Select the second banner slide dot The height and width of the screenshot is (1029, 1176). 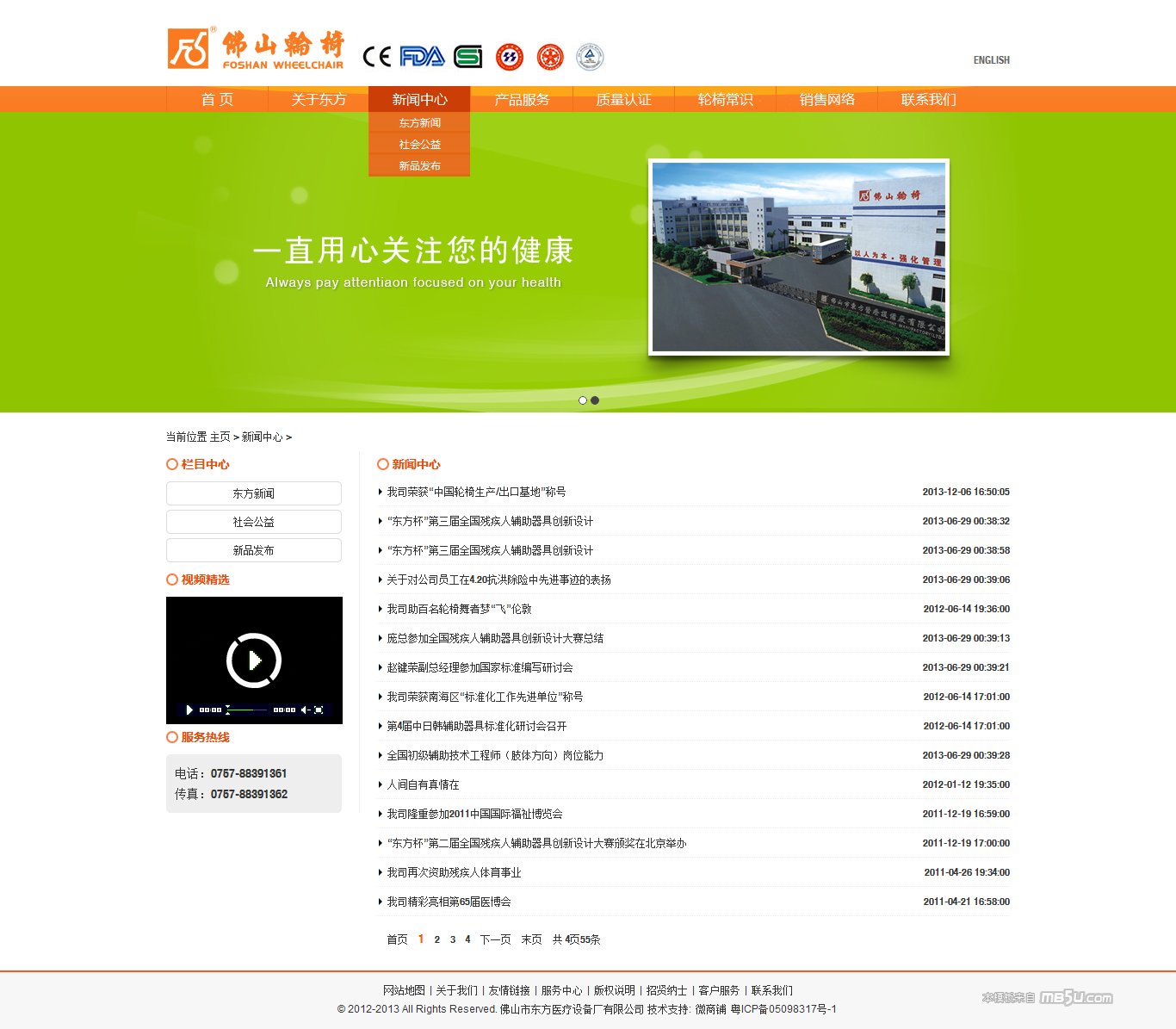point(595,400)
